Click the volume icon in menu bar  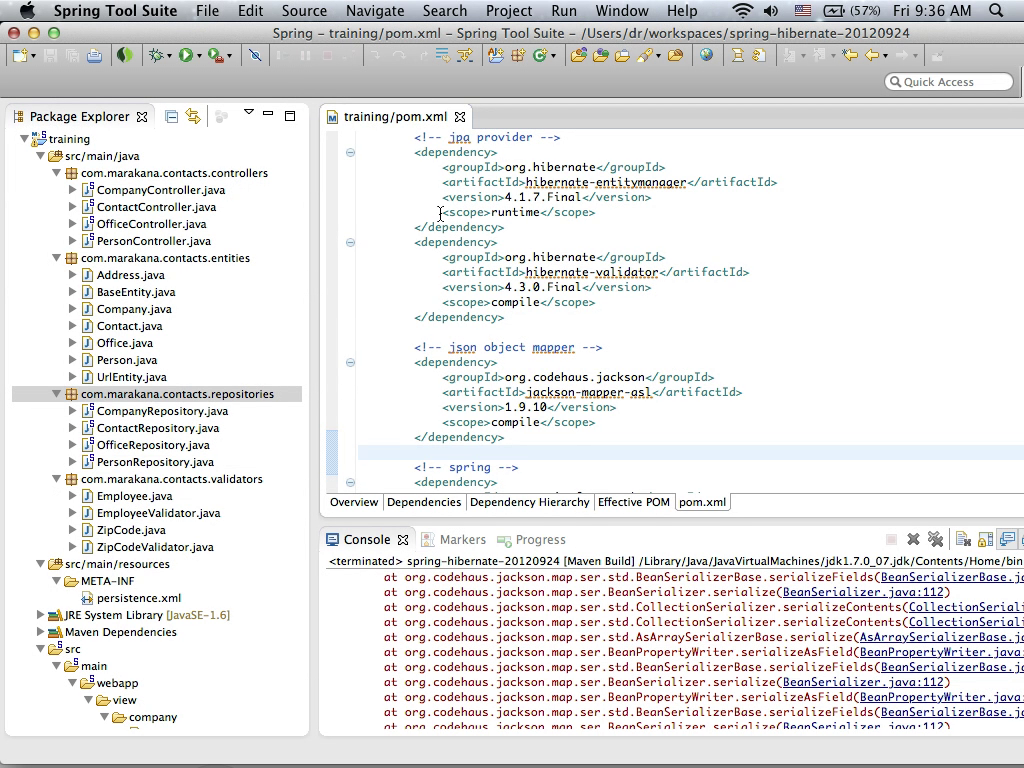coord(771,10)
